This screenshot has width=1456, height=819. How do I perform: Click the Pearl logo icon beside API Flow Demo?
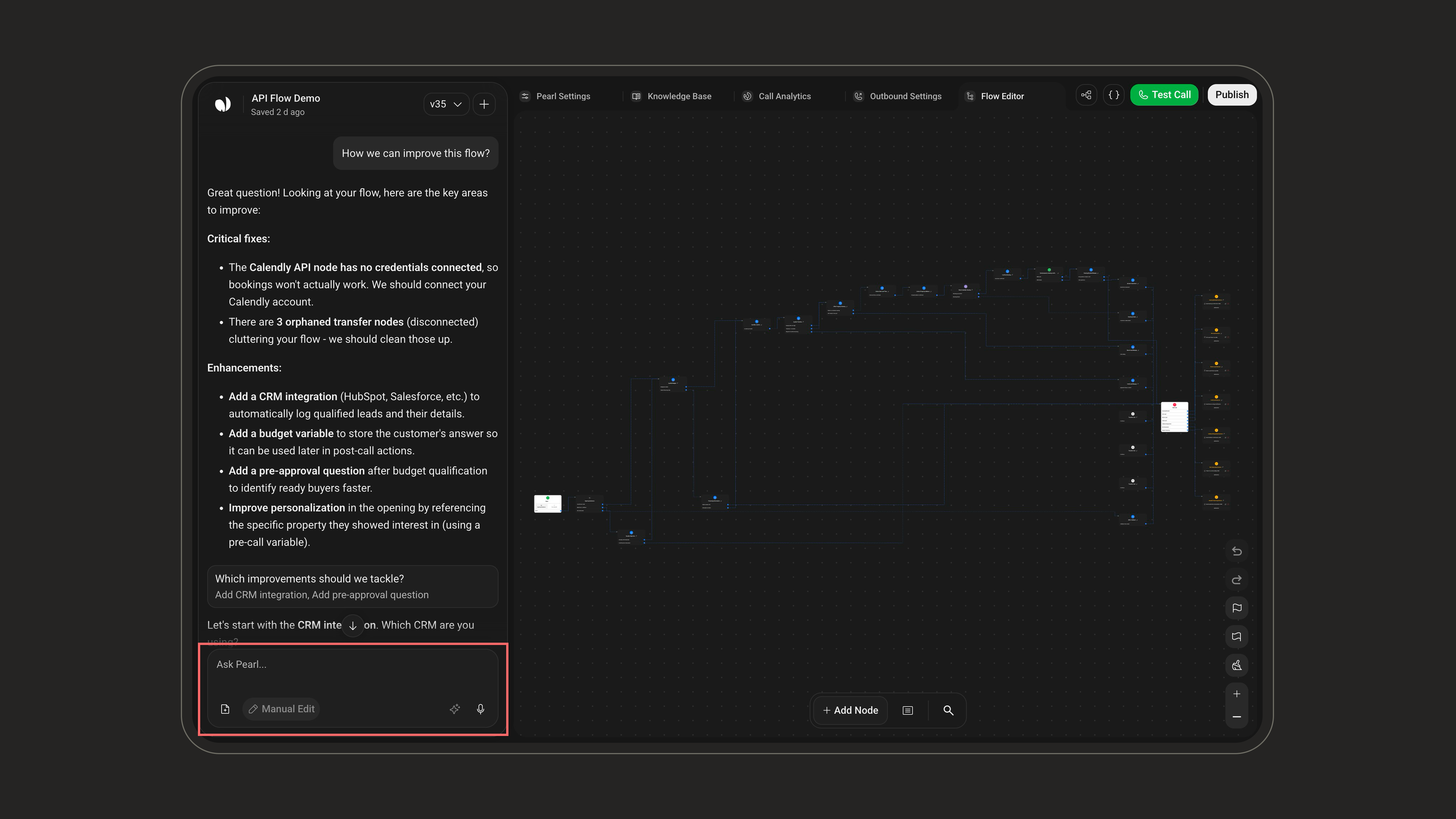[223, 104]
